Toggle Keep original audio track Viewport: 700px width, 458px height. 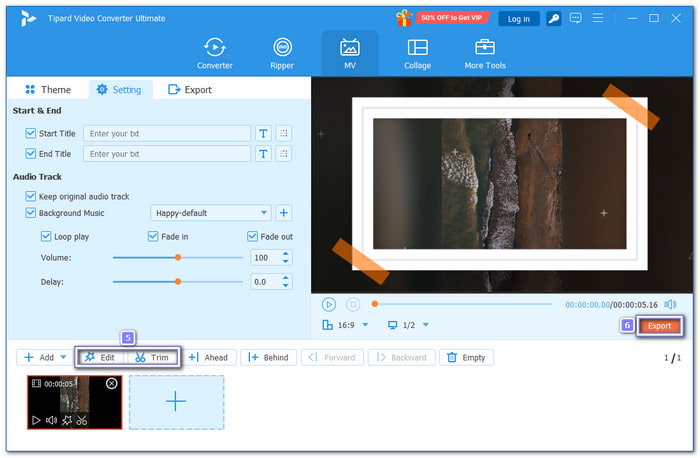tap(30, 197)
